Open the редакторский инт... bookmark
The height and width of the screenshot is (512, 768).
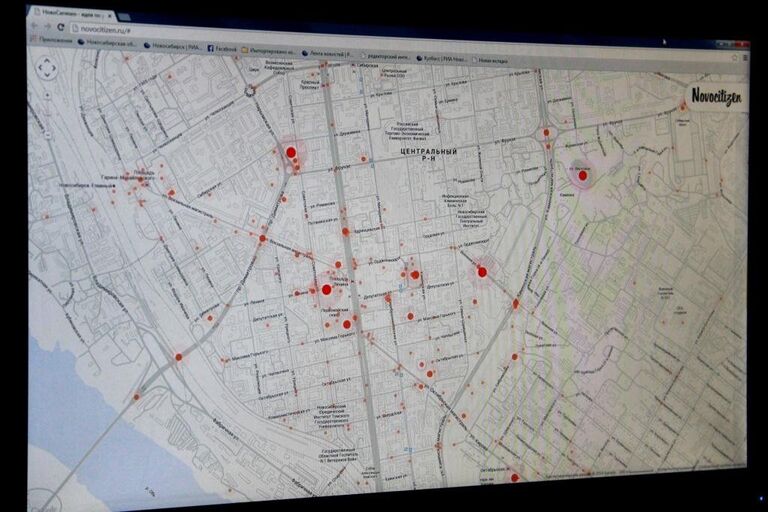(386, 57)
